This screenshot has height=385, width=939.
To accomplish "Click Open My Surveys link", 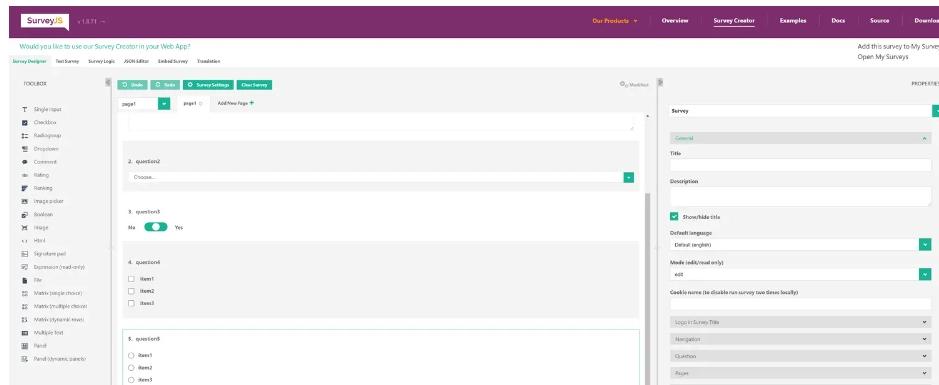I will coord(883,57).
